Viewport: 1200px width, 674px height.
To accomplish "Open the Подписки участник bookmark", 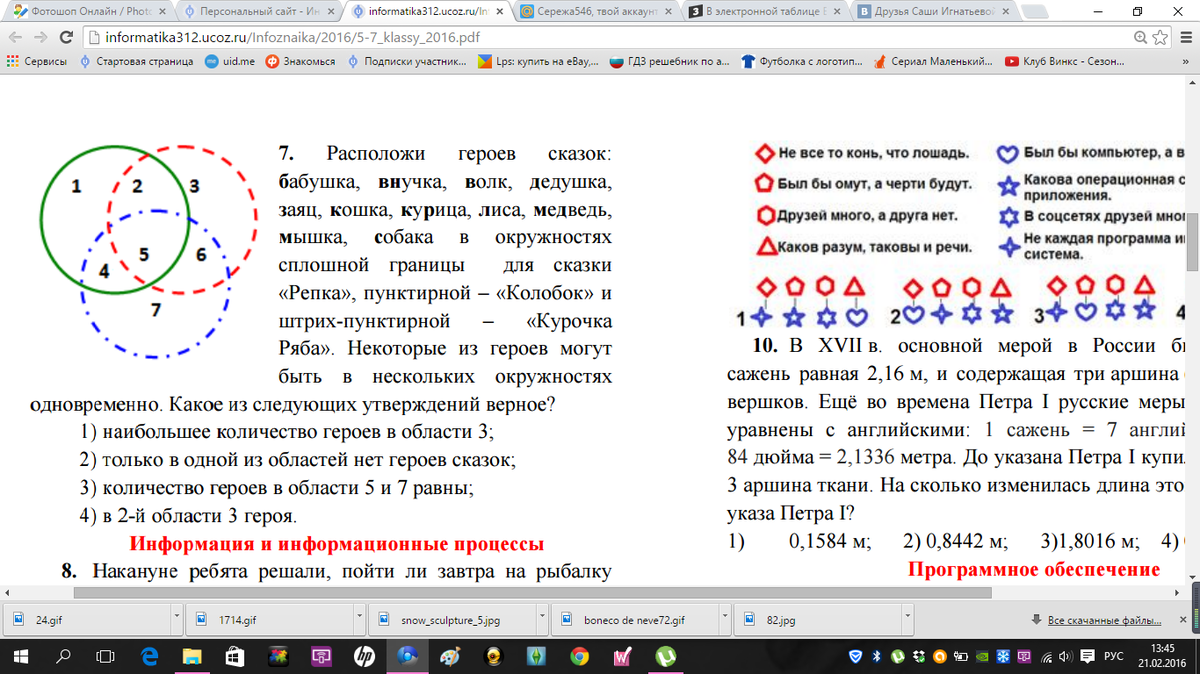I will pos(407,61).
